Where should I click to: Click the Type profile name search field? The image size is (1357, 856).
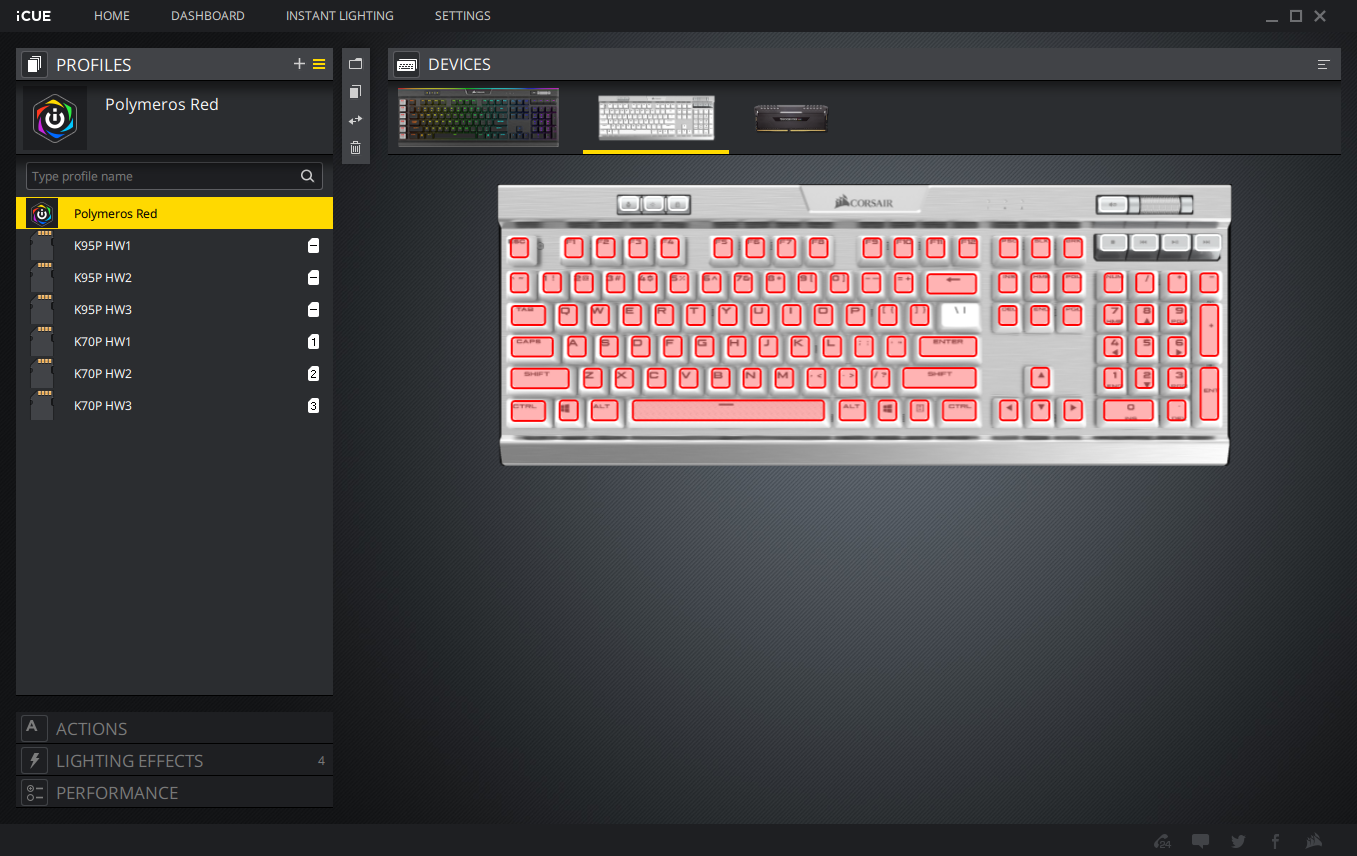tap(174, 176)
